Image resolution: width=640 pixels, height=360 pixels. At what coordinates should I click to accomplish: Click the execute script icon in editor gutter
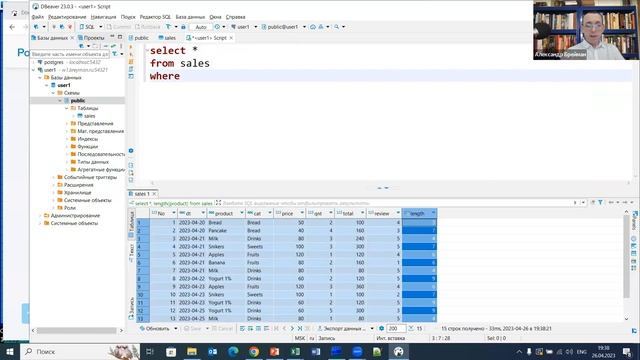pyautogui.click(x=131, y=62)
